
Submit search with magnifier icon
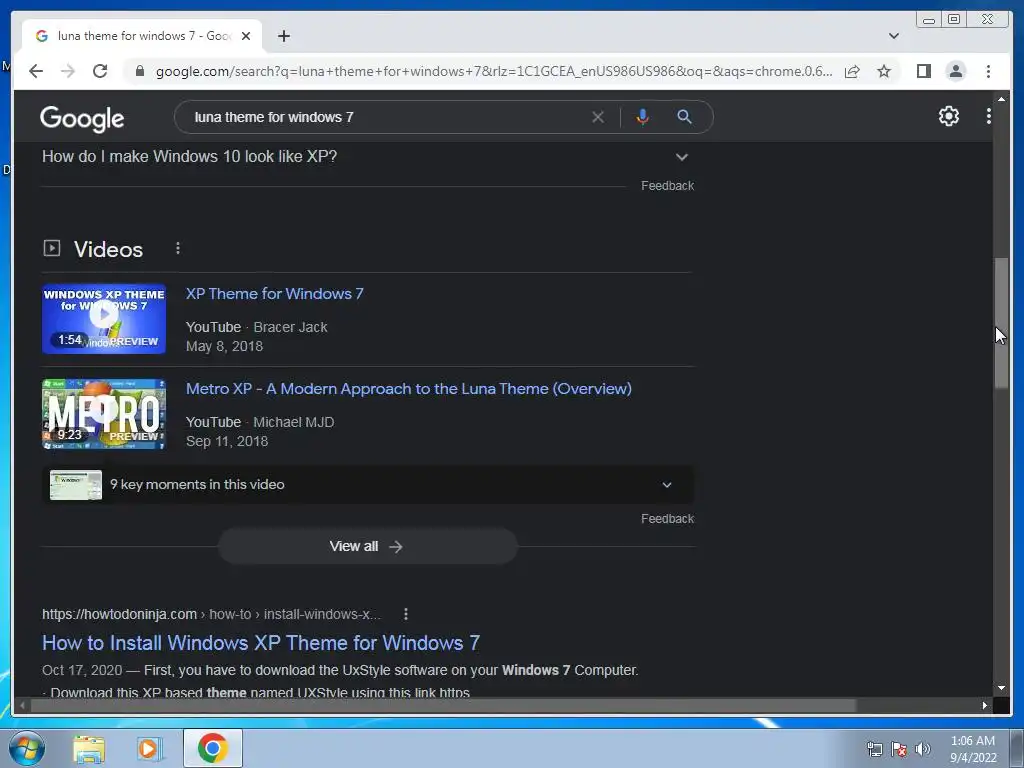[x=684, y=117]
